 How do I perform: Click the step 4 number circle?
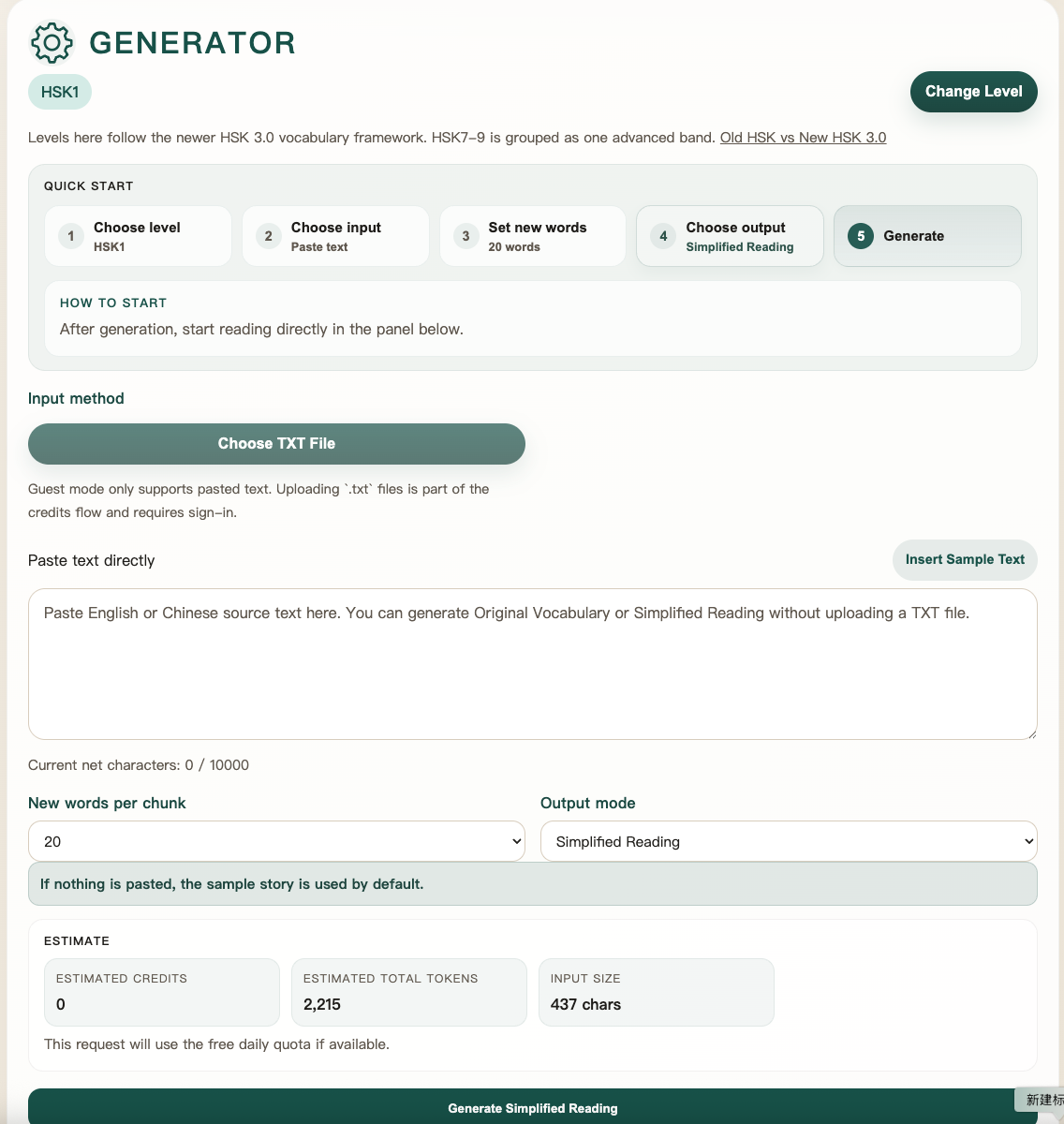tap(663, 236)
